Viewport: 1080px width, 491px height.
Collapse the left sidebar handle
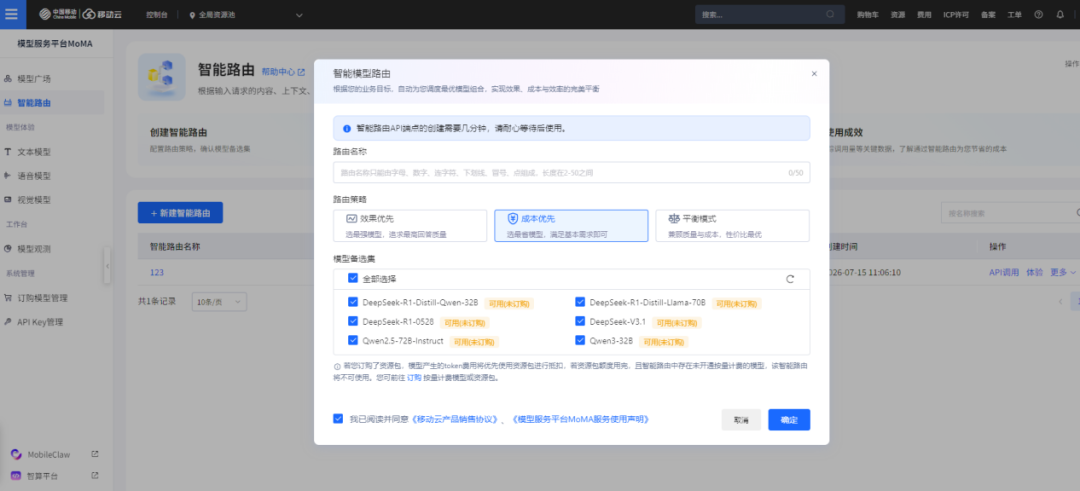pyautogui.click(x=107, y=265)
